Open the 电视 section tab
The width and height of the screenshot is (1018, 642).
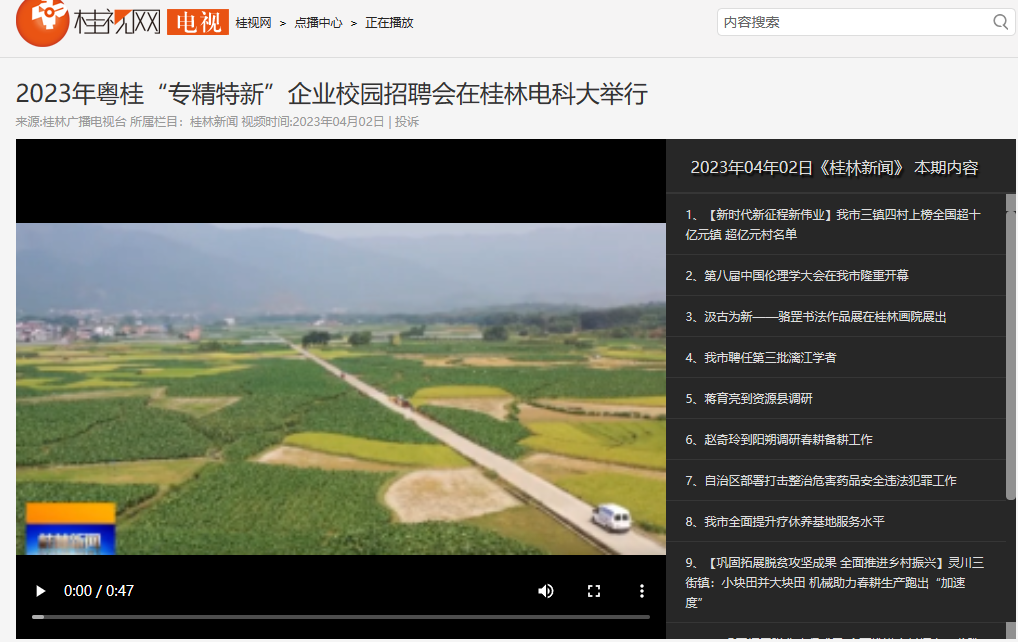pyautogui.click(x=198, y=22)
